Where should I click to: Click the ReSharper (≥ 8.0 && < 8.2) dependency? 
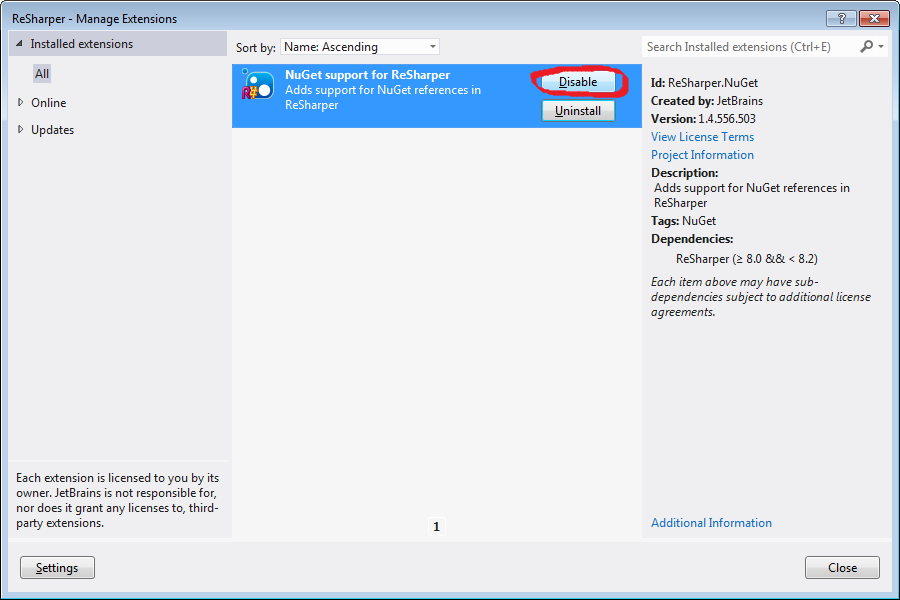pos(747,259)
